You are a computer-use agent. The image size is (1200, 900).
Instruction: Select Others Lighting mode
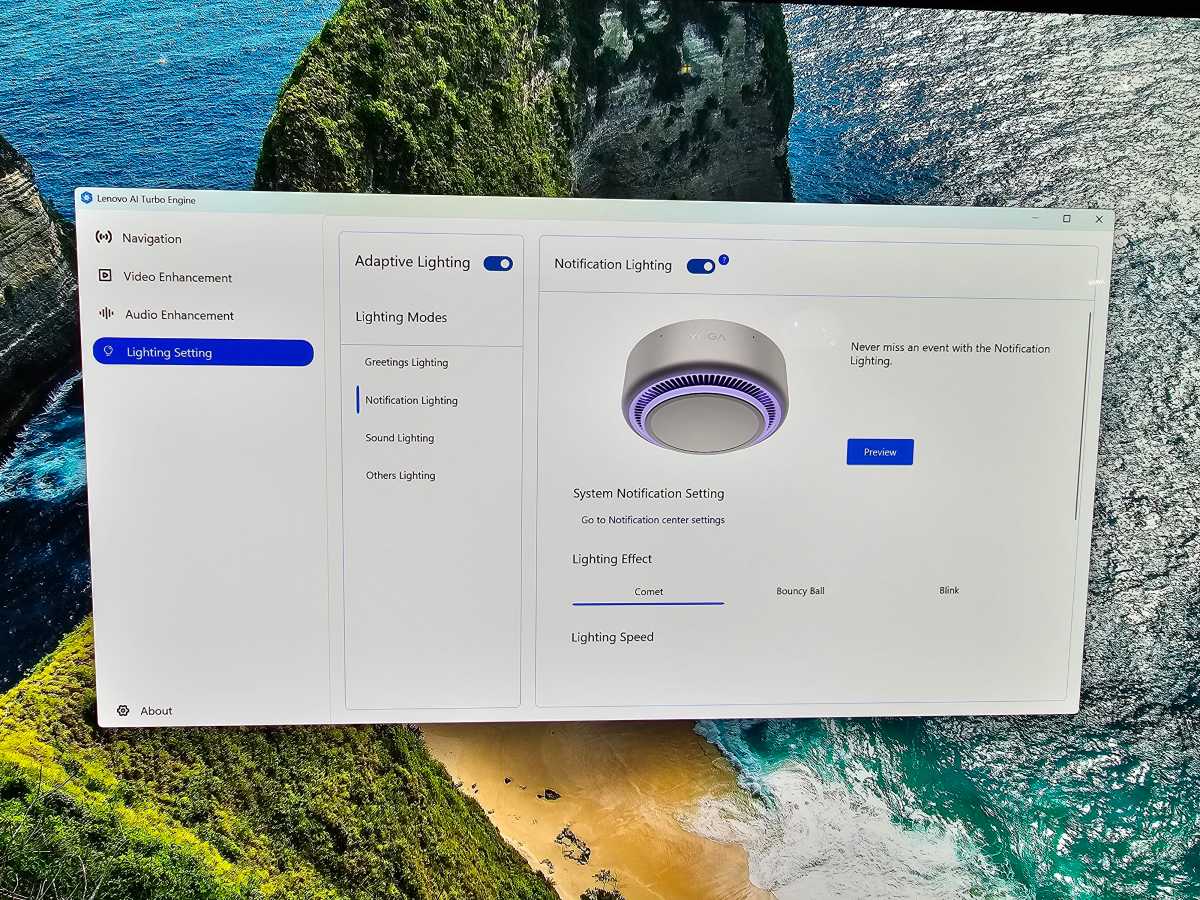pos(400,475)
